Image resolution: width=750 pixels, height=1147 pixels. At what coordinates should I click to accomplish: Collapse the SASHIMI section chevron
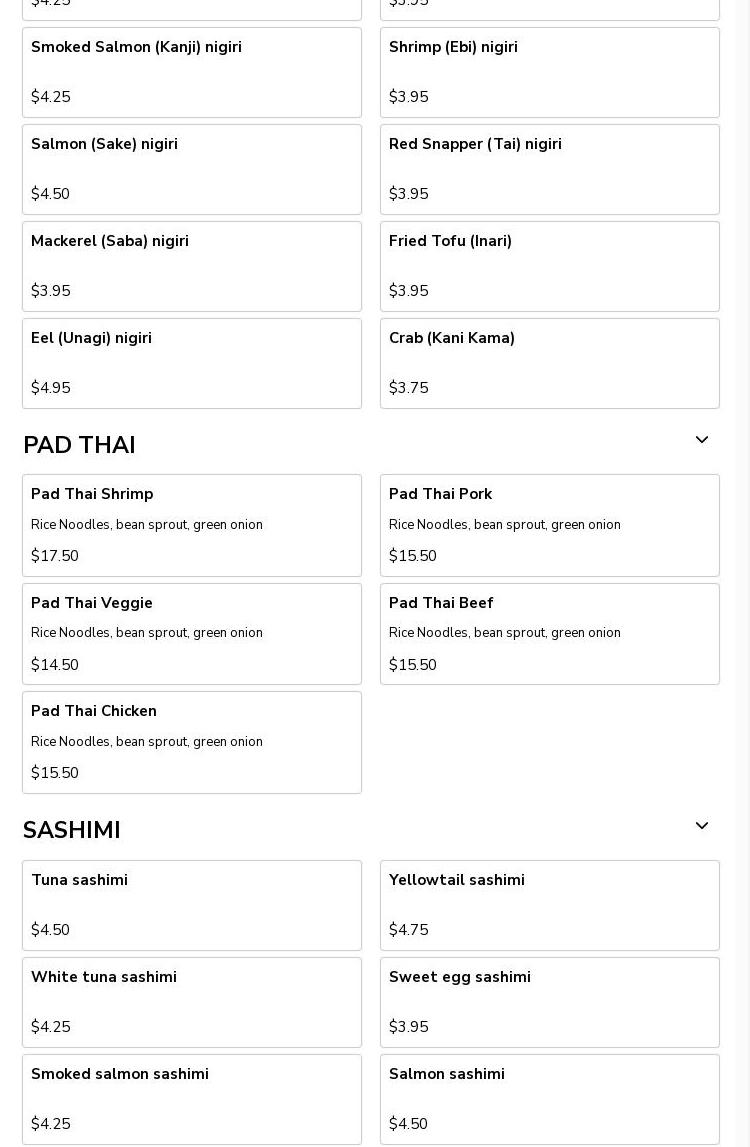701,826
